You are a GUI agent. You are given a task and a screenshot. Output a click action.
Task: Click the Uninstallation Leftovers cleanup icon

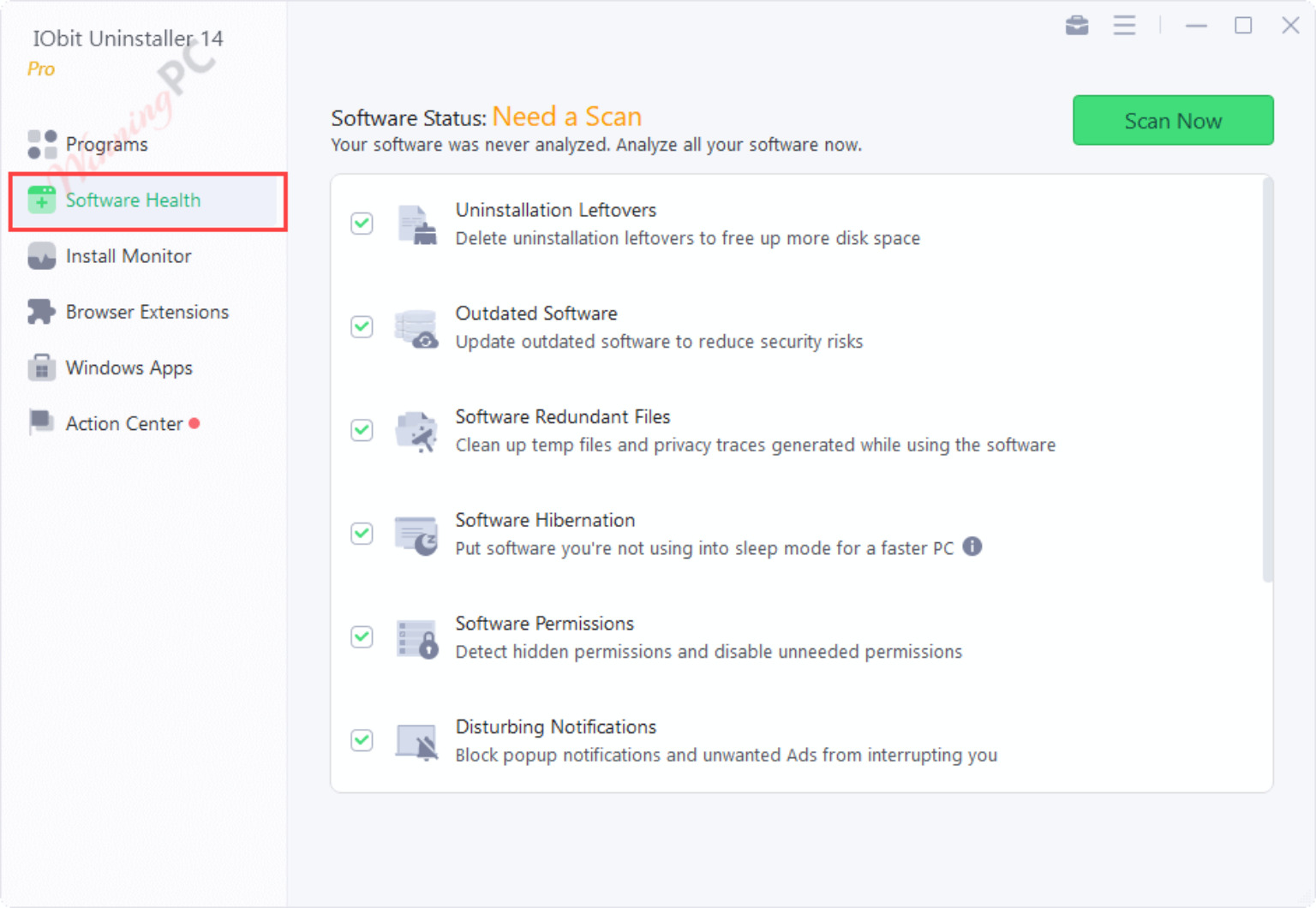[x=416, y=224]
